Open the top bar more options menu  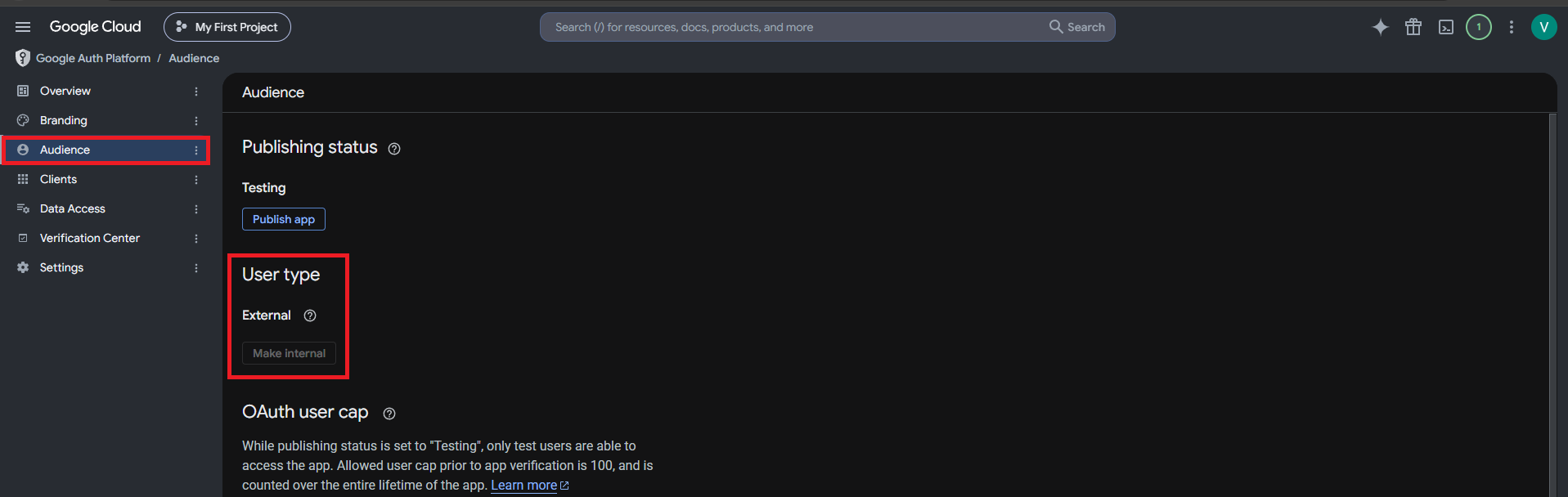1512,27
